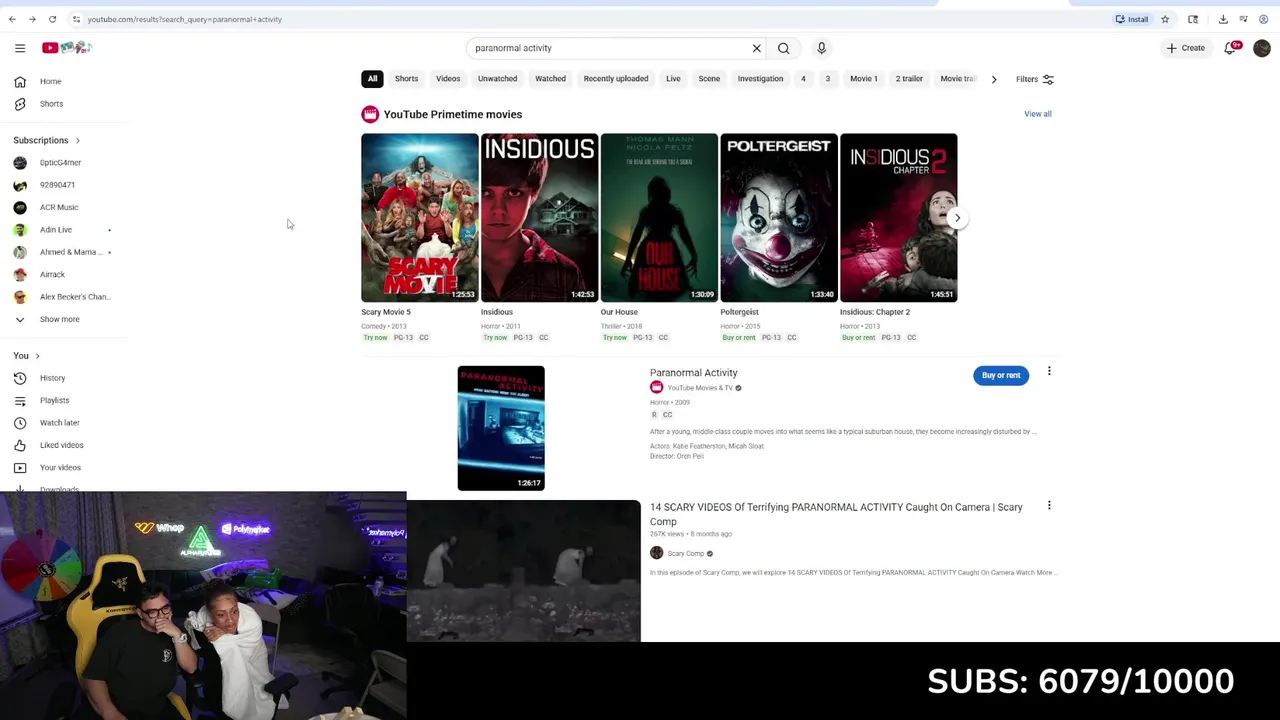1280x720 pixels.
Task: Open the notifications bell
Action: click(1232, 48)
